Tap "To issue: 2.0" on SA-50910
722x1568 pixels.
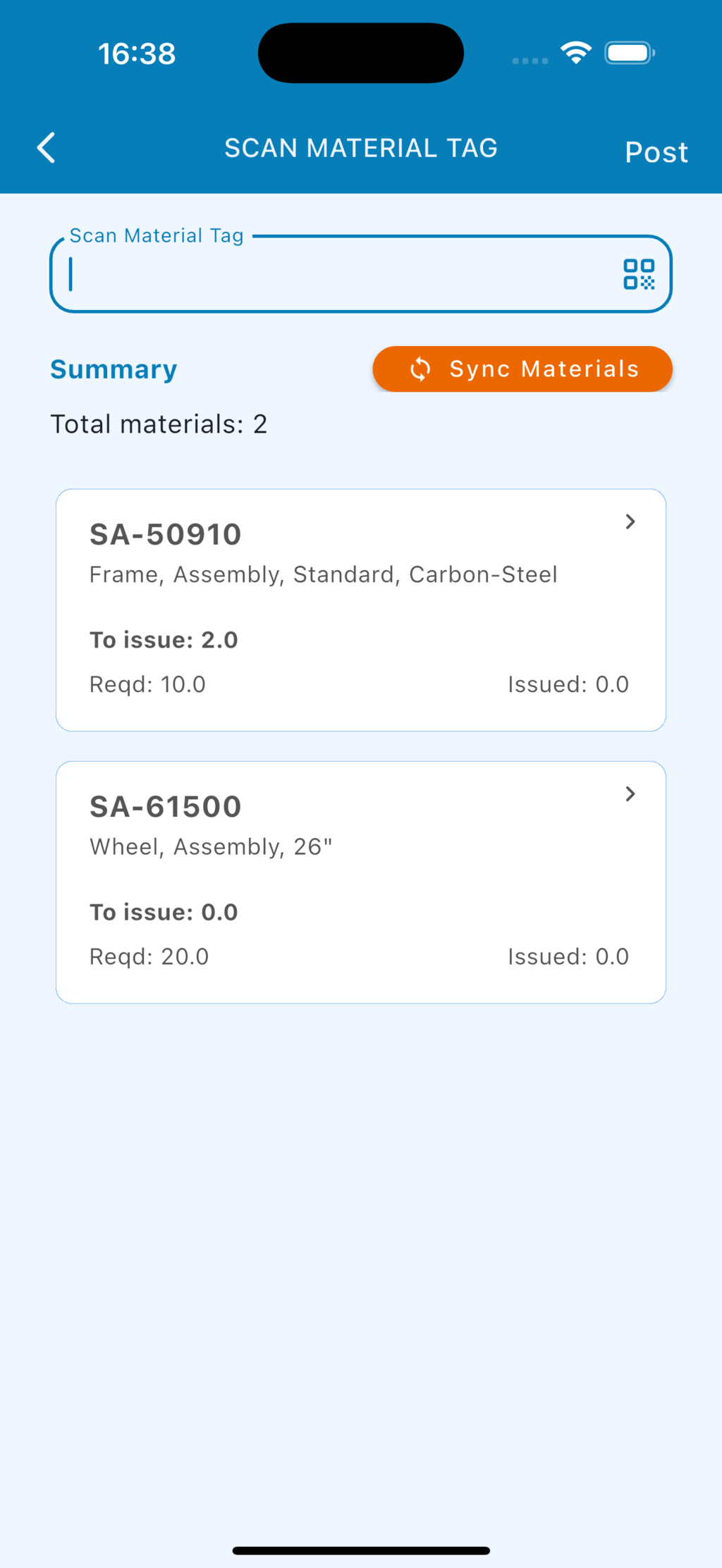[x=164, y=640]
